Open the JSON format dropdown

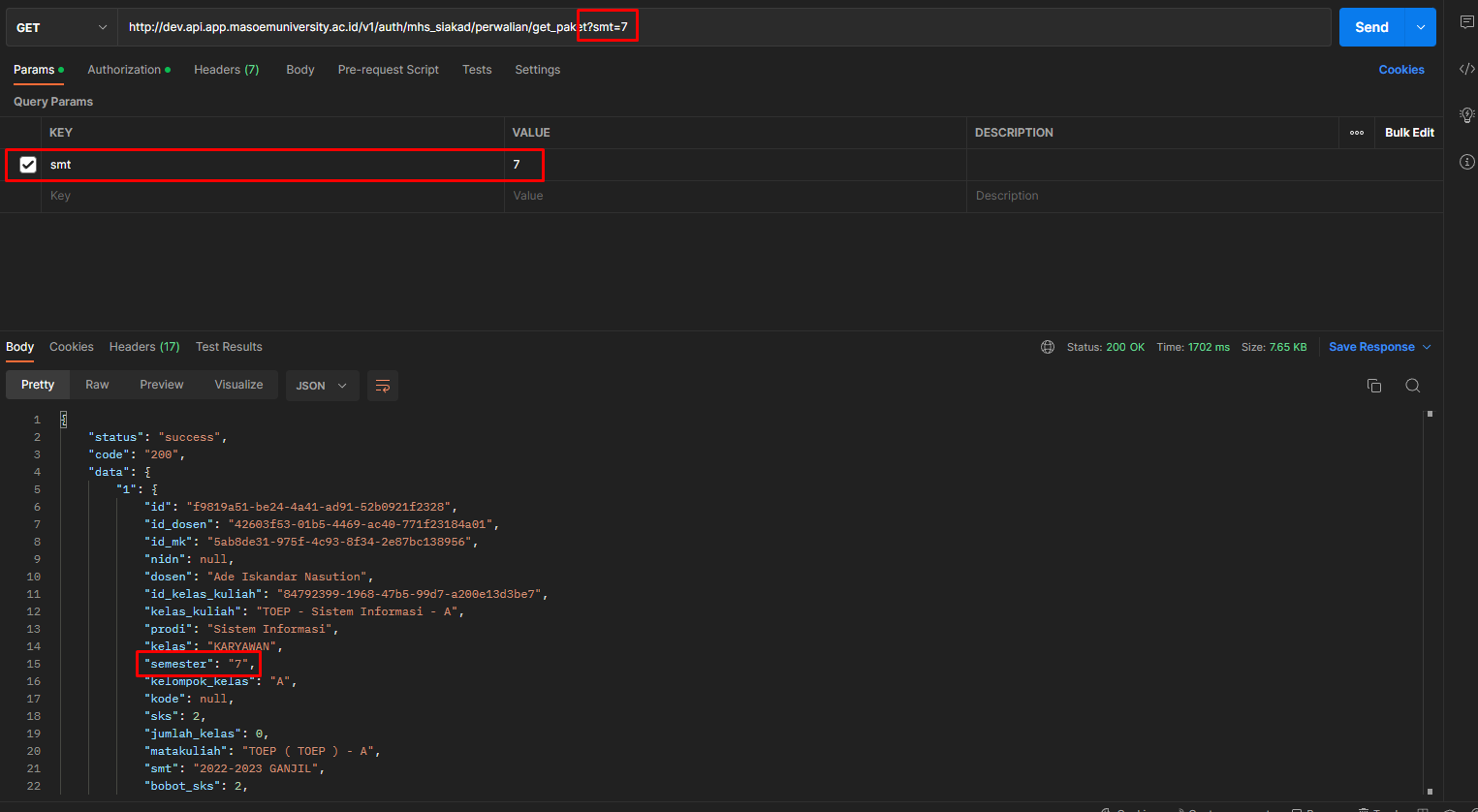click(322, 386)
